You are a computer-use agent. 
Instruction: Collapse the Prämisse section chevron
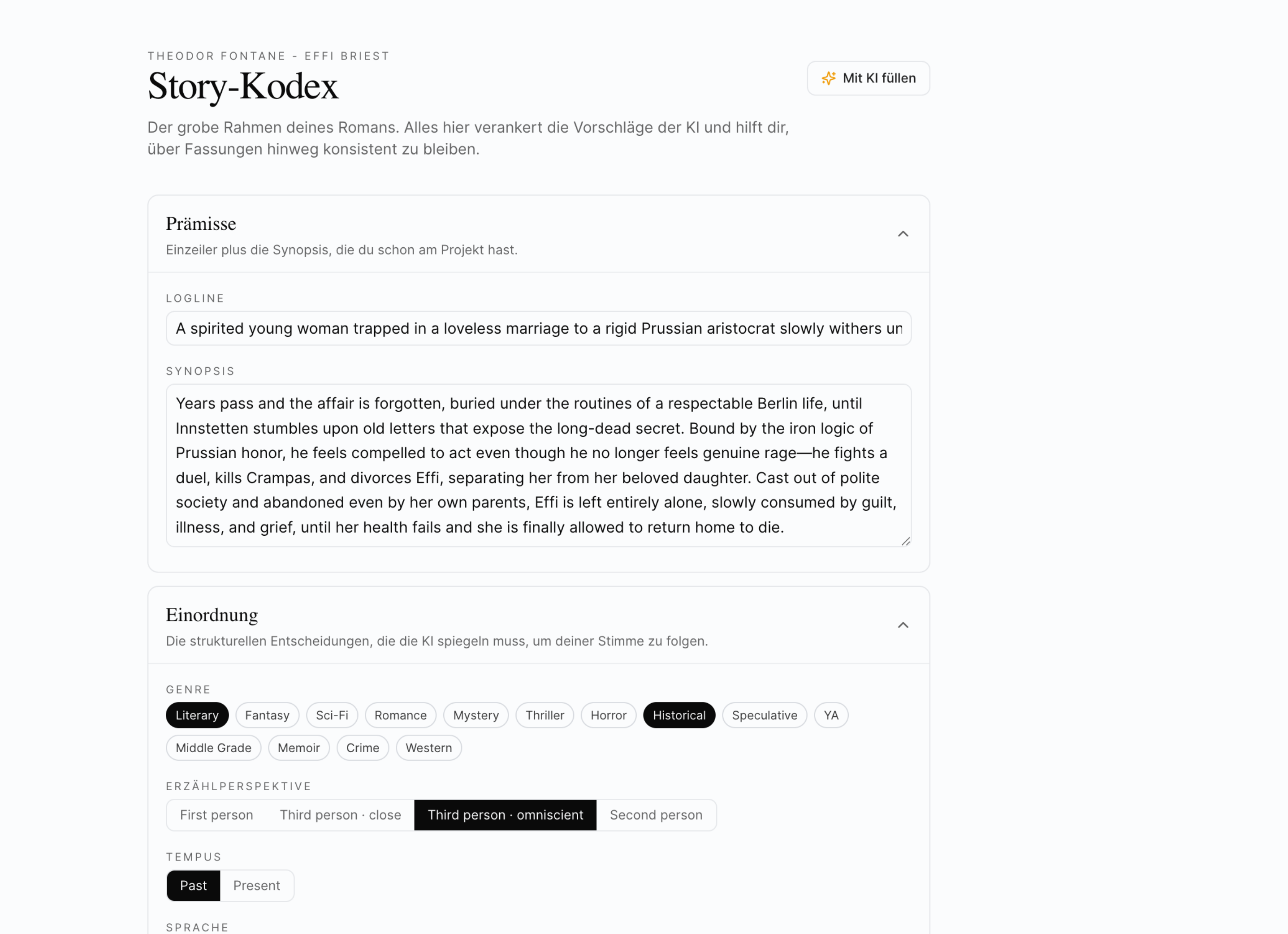pyautogui.click(x=903, y=234)
